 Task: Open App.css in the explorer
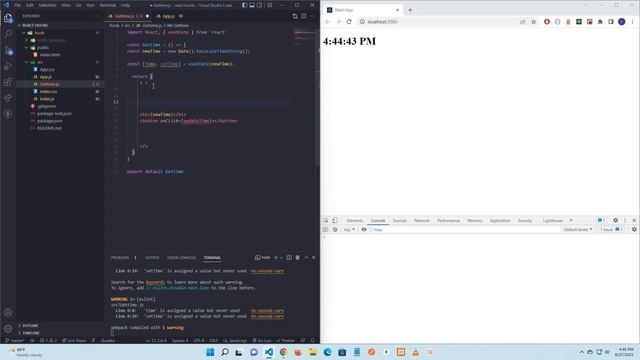[x=47, y=69]
